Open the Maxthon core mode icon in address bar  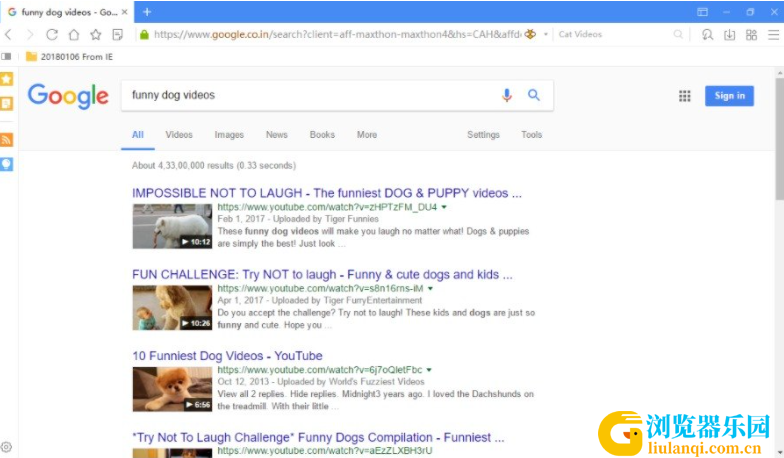tap(530, 34)
